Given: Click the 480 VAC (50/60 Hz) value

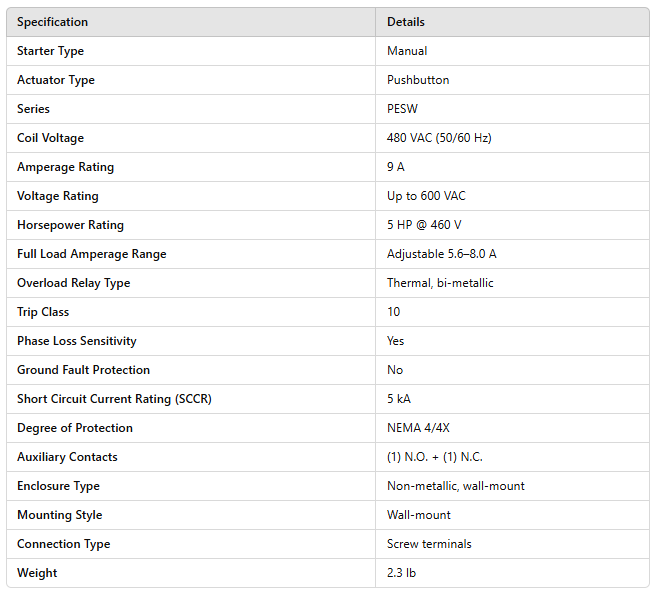Looking at the screenshot, I should (x=439, y=138).
